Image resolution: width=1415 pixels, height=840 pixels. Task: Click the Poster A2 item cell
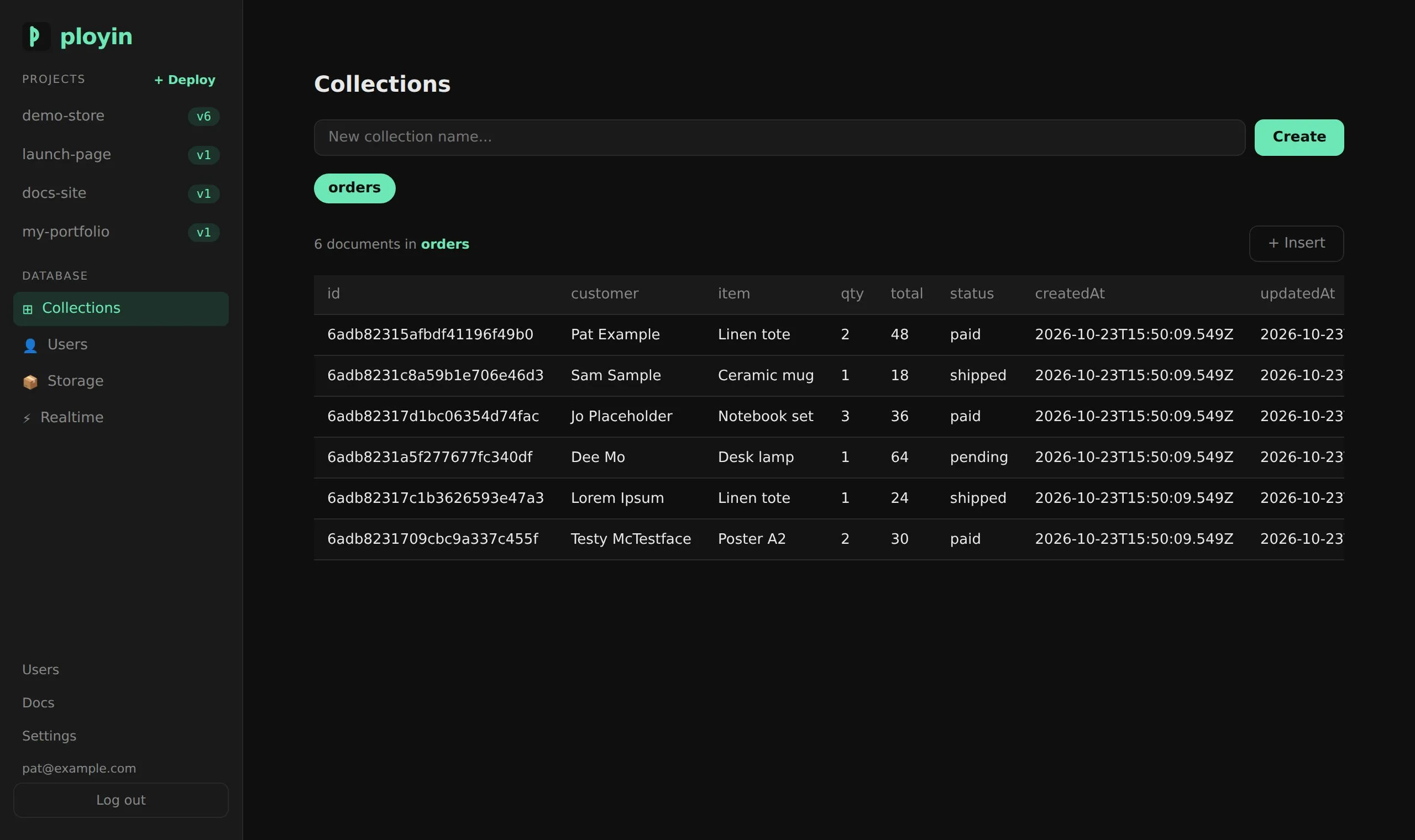coord(752,539)
